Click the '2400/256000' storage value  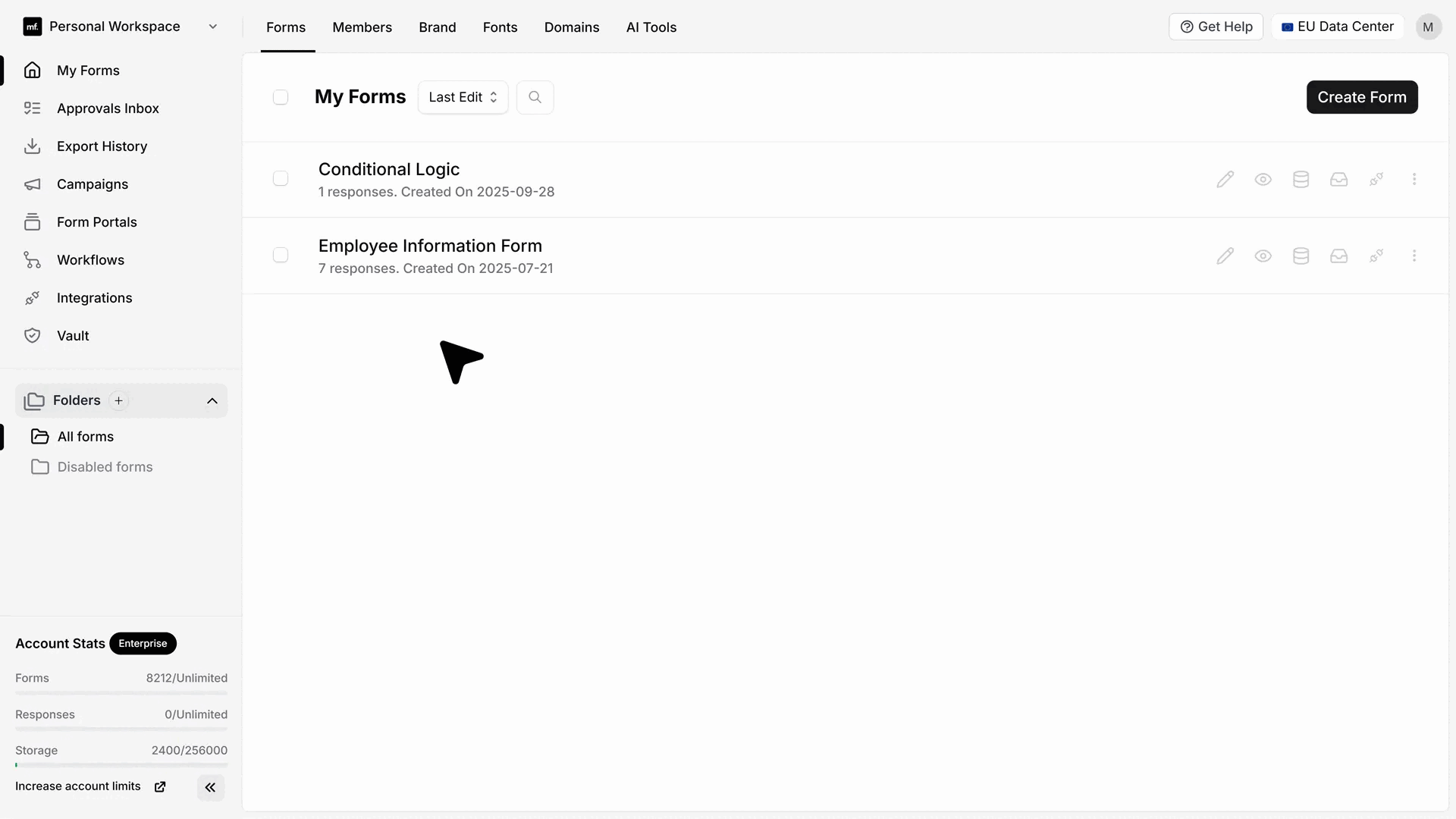point(190,750)
